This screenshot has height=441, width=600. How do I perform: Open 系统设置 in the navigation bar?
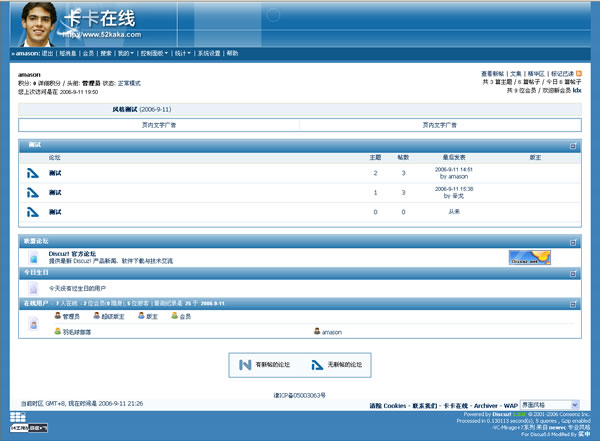(209, 53)
